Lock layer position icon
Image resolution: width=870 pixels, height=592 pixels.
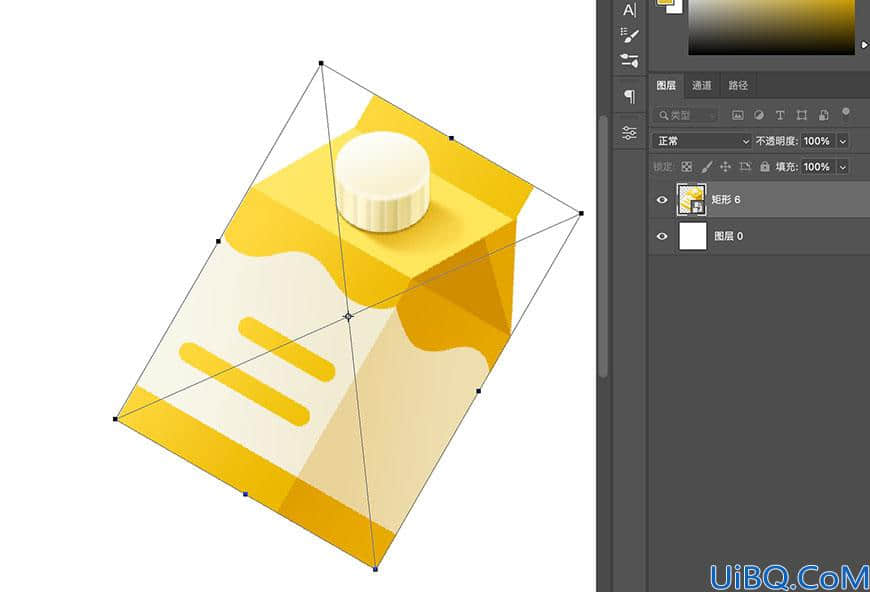point(725,166)
